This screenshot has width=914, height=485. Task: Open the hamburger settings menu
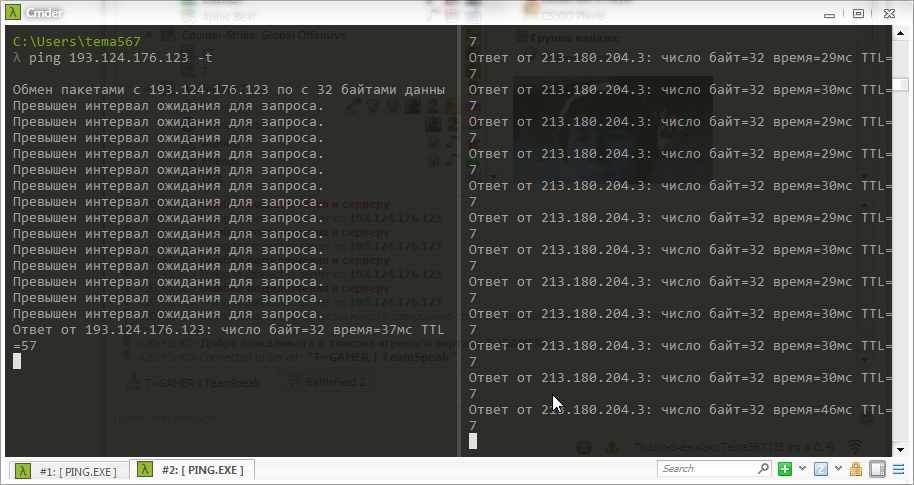point(898,469)
